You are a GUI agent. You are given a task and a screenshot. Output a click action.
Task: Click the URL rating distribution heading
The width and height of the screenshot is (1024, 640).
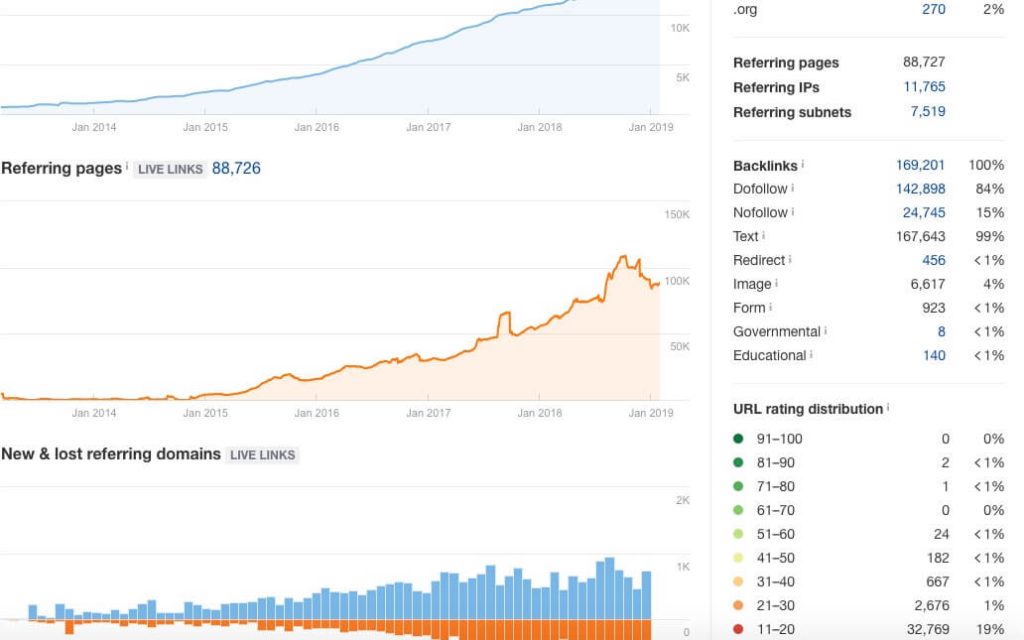[808, 409]
